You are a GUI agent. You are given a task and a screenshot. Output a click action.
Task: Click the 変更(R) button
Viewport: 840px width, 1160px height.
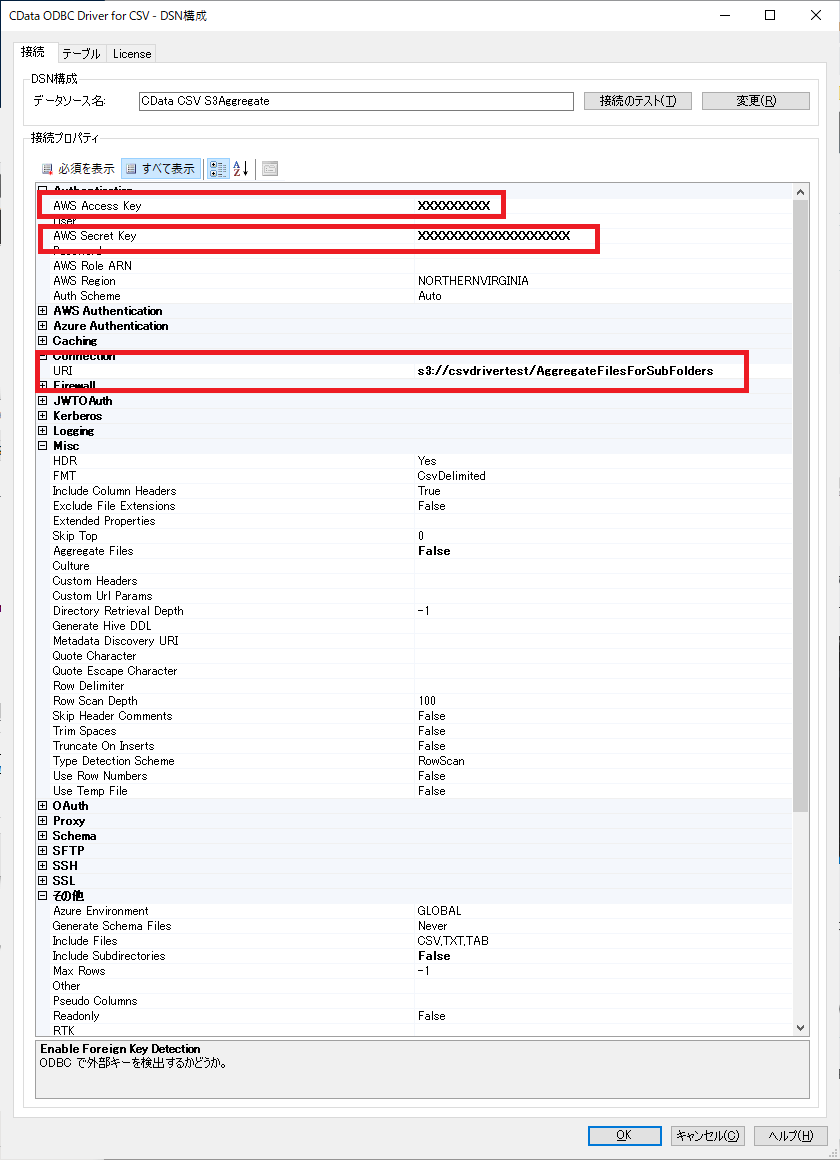(756, 101)
